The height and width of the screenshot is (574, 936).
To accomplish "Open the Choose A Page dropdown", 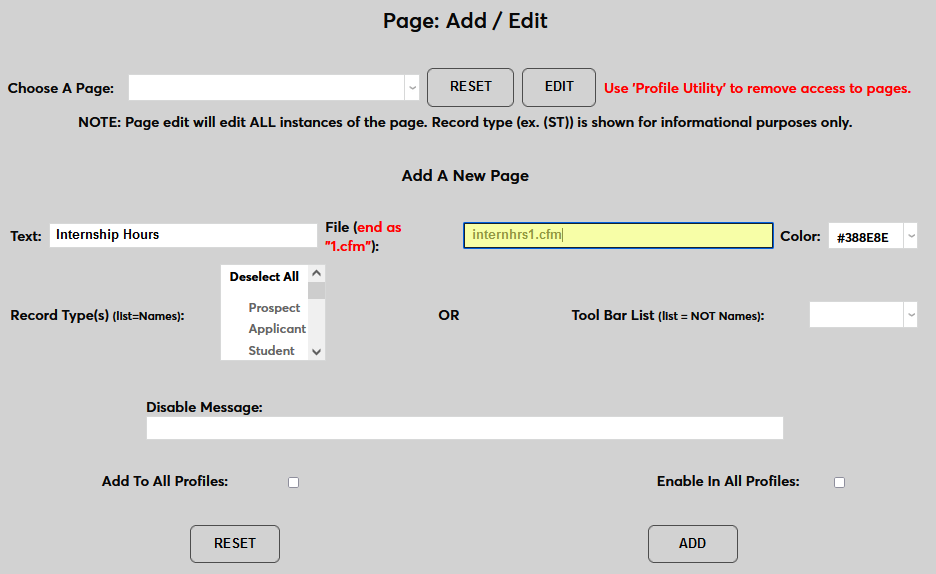I will (273, 88).
